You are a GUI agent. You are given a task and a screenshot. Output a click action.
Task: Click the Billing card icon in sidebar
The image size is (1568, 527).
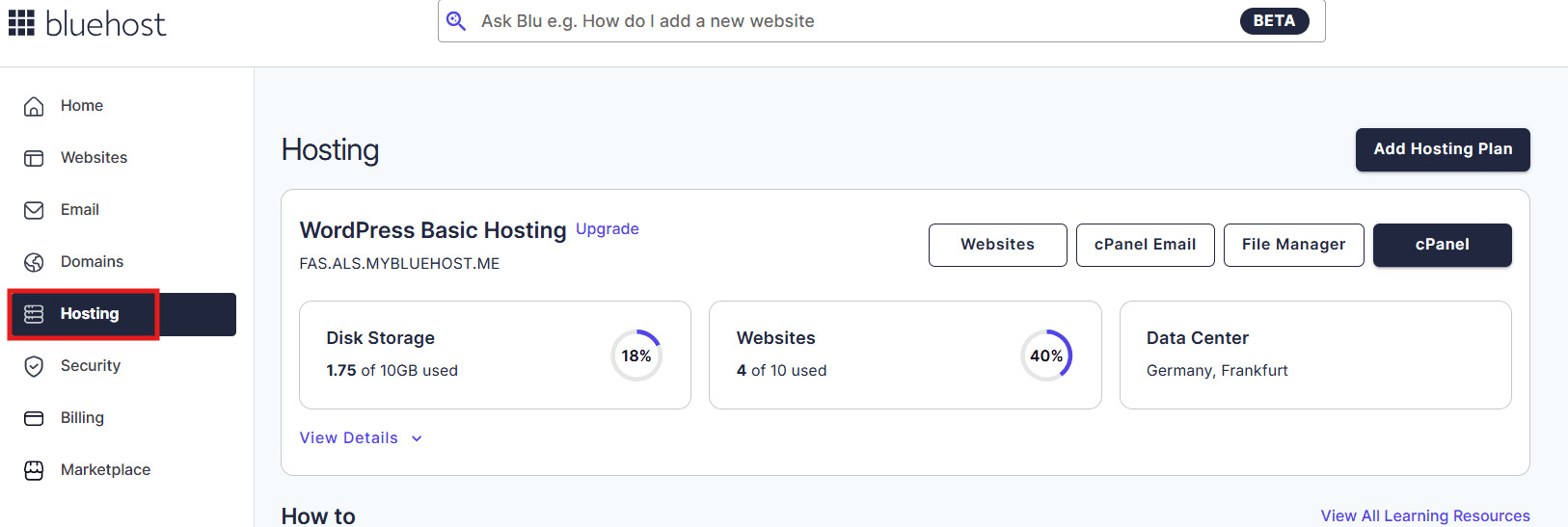click(34, 418)
